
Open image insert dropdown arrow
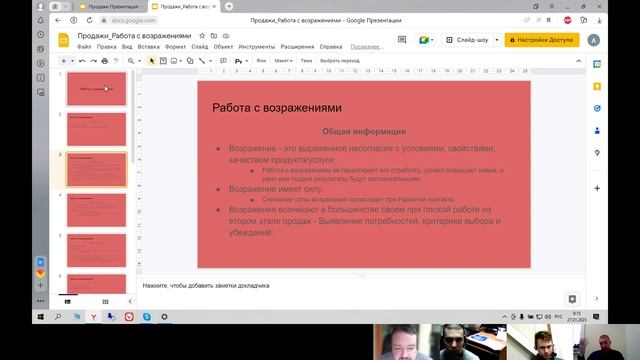point(180,61)
